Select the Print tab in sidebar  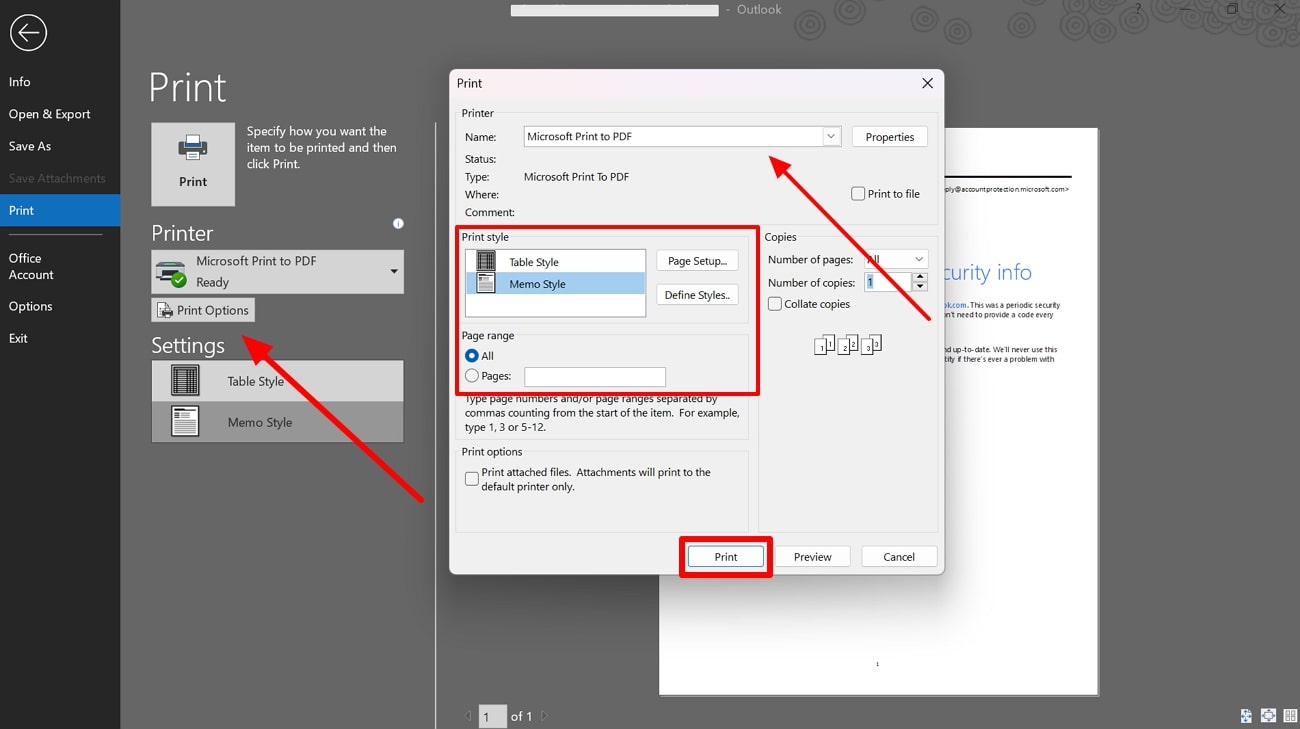pyautogui.click(x=60, y=210)
